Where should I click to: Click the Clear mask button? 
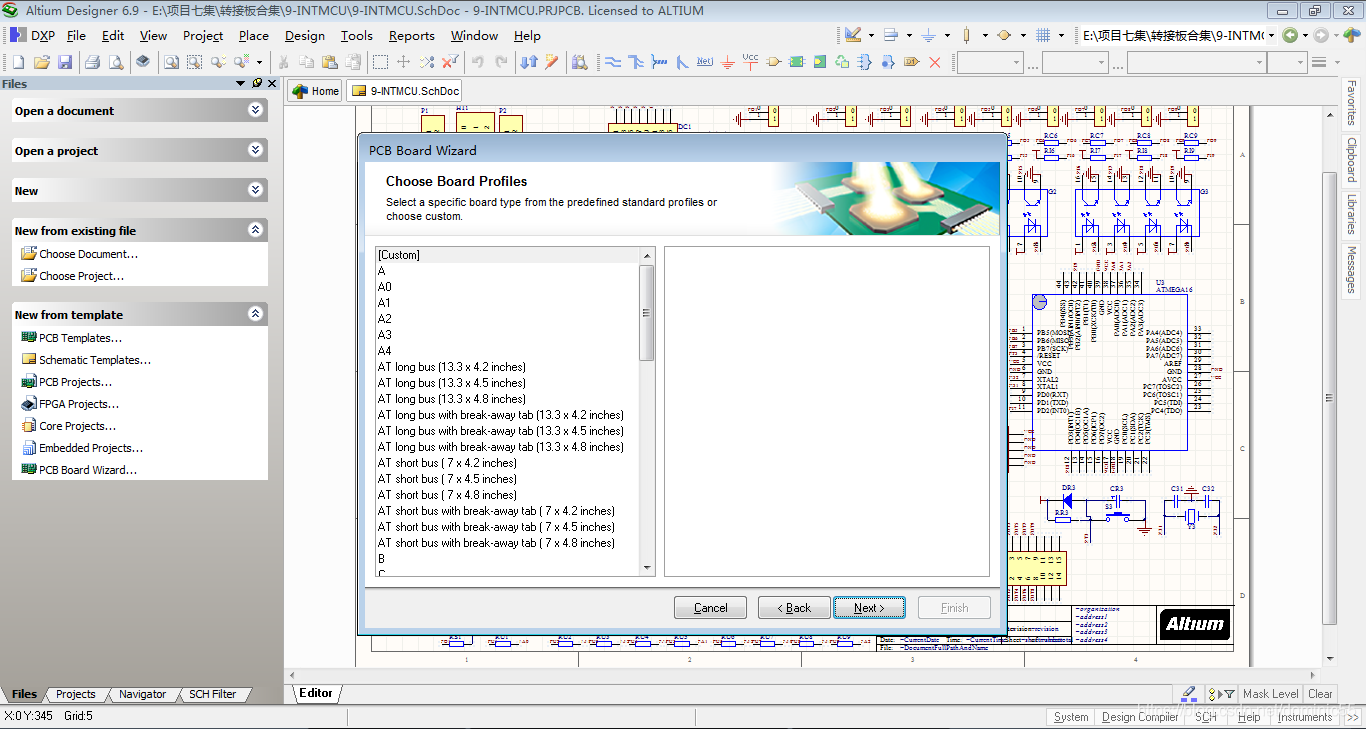pos(1320,694)
